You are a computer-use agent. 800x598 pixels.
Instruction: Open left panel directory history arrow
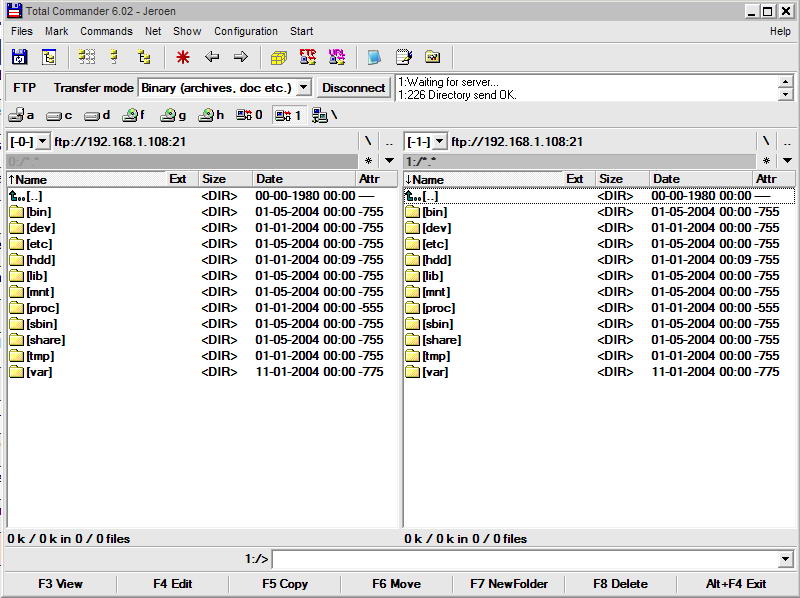point(389,161)
